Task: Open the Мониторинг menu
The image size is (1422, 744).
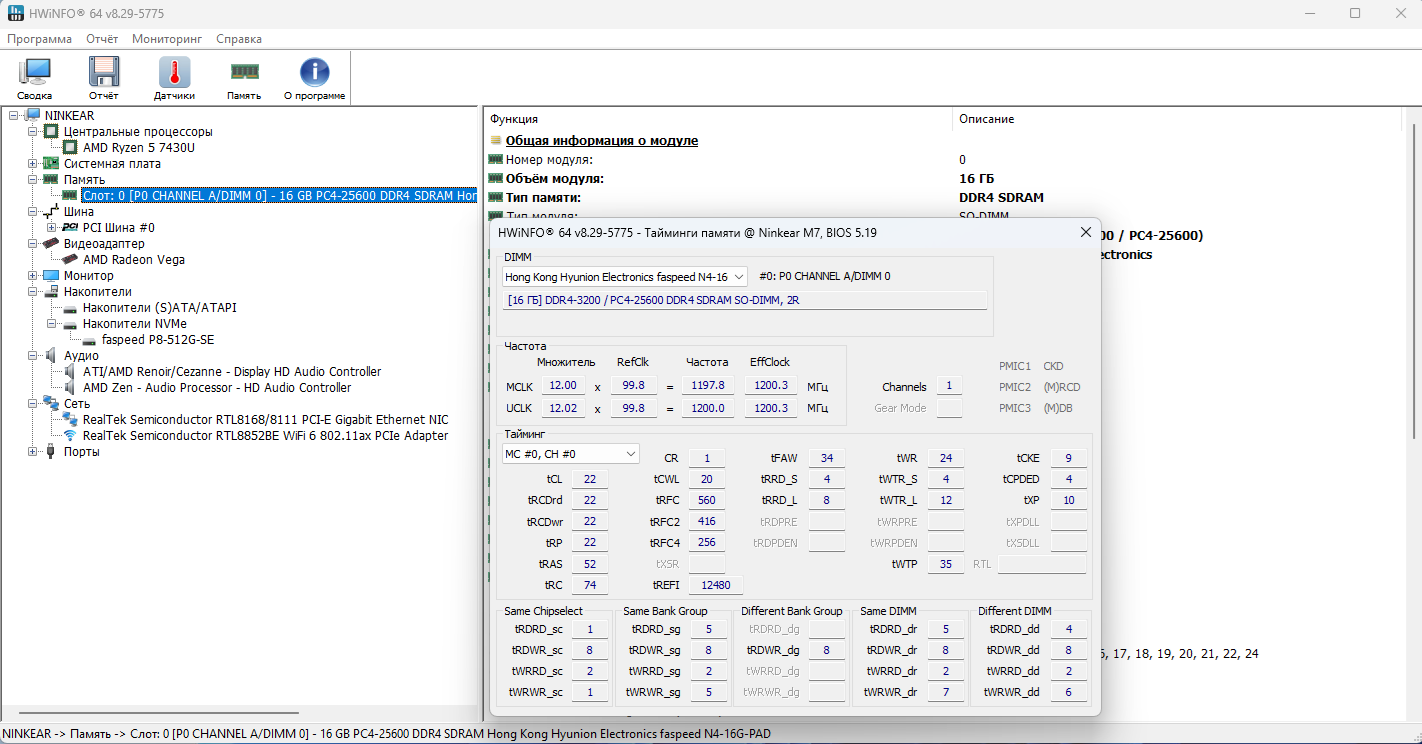Action: [167, 39]
